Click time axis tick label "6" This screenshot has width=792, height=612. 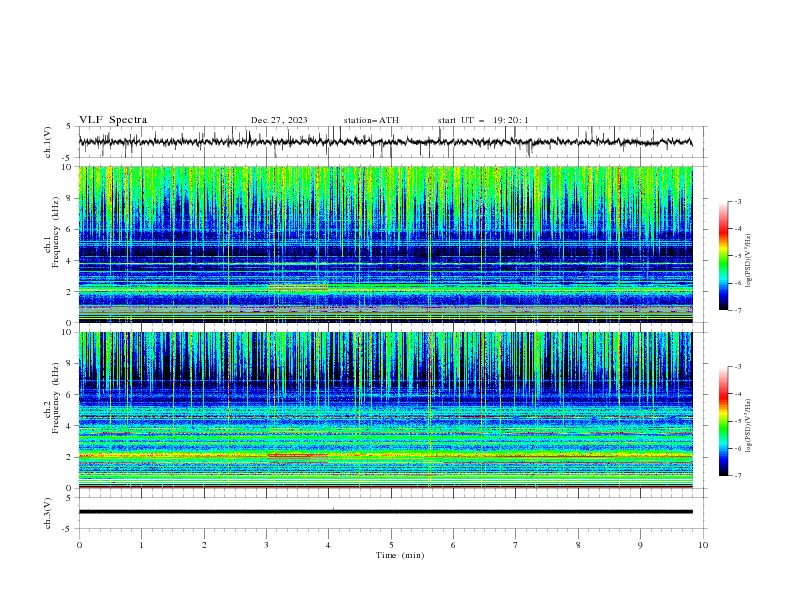tap(453, 545)
